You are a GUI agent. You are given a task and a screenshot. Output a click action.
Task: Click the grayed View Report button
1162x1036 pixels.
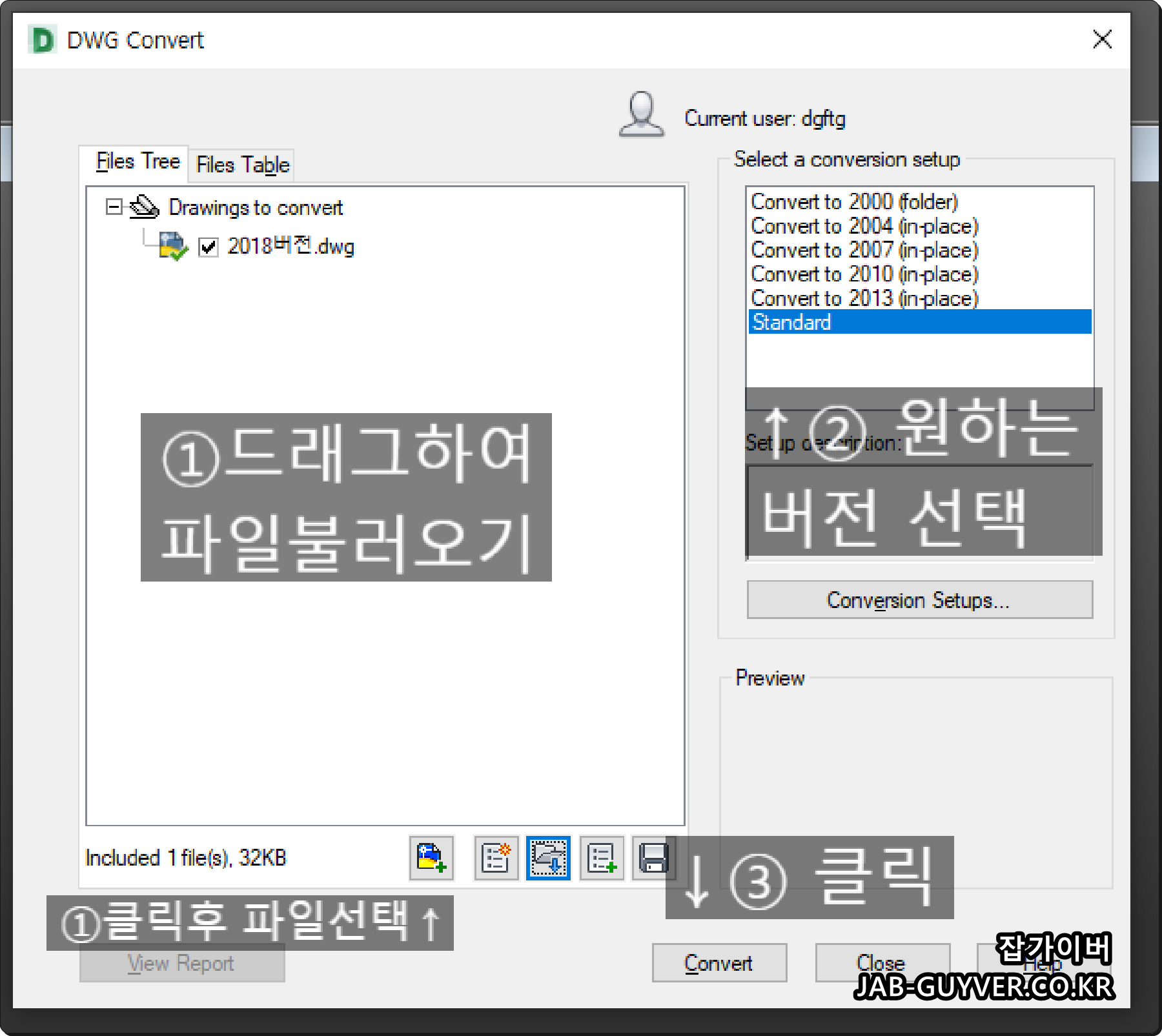pyautogui.click(x=182, y=964)
